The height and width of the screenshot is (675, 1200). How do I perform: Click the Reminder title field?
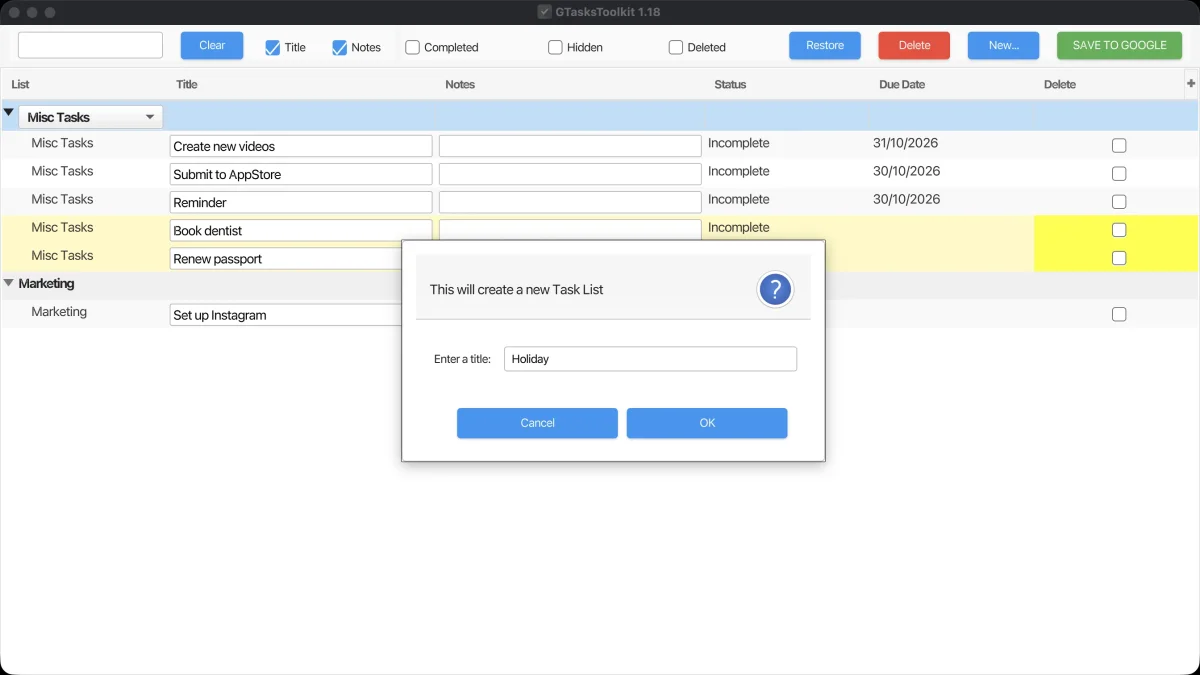click(301, 202)
